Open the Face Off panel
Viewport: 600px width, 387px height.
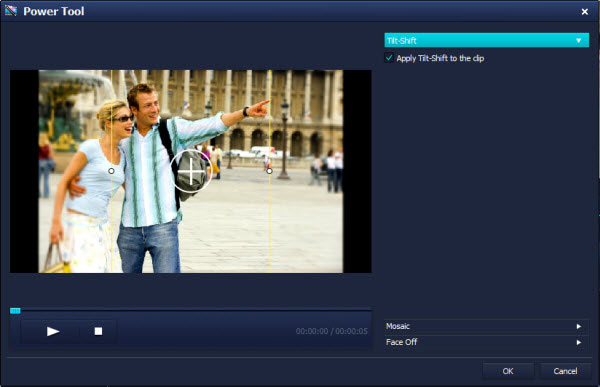(486, 342)
